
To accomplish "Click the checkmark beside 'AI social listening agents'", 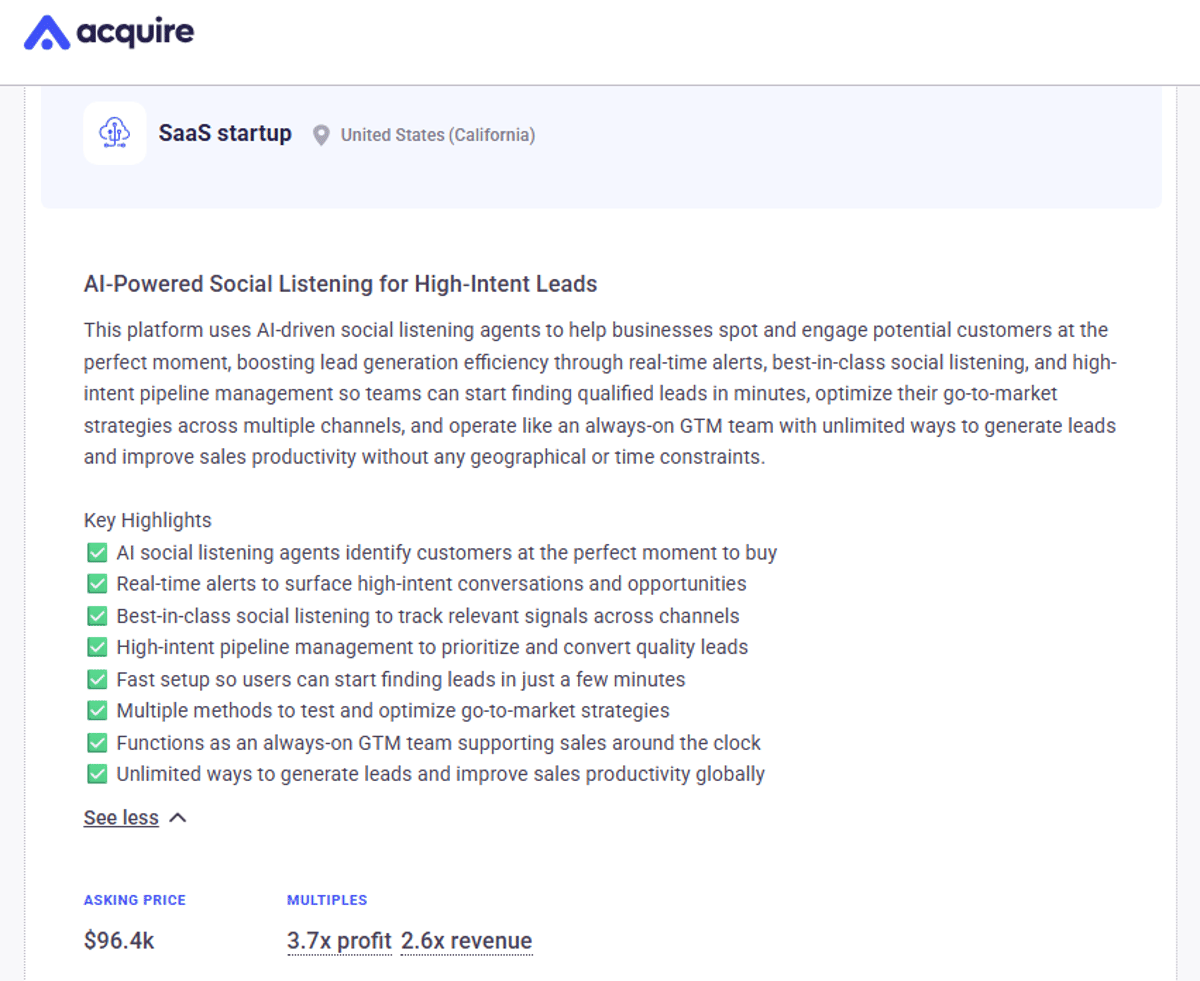I will (x=96, y=552).
